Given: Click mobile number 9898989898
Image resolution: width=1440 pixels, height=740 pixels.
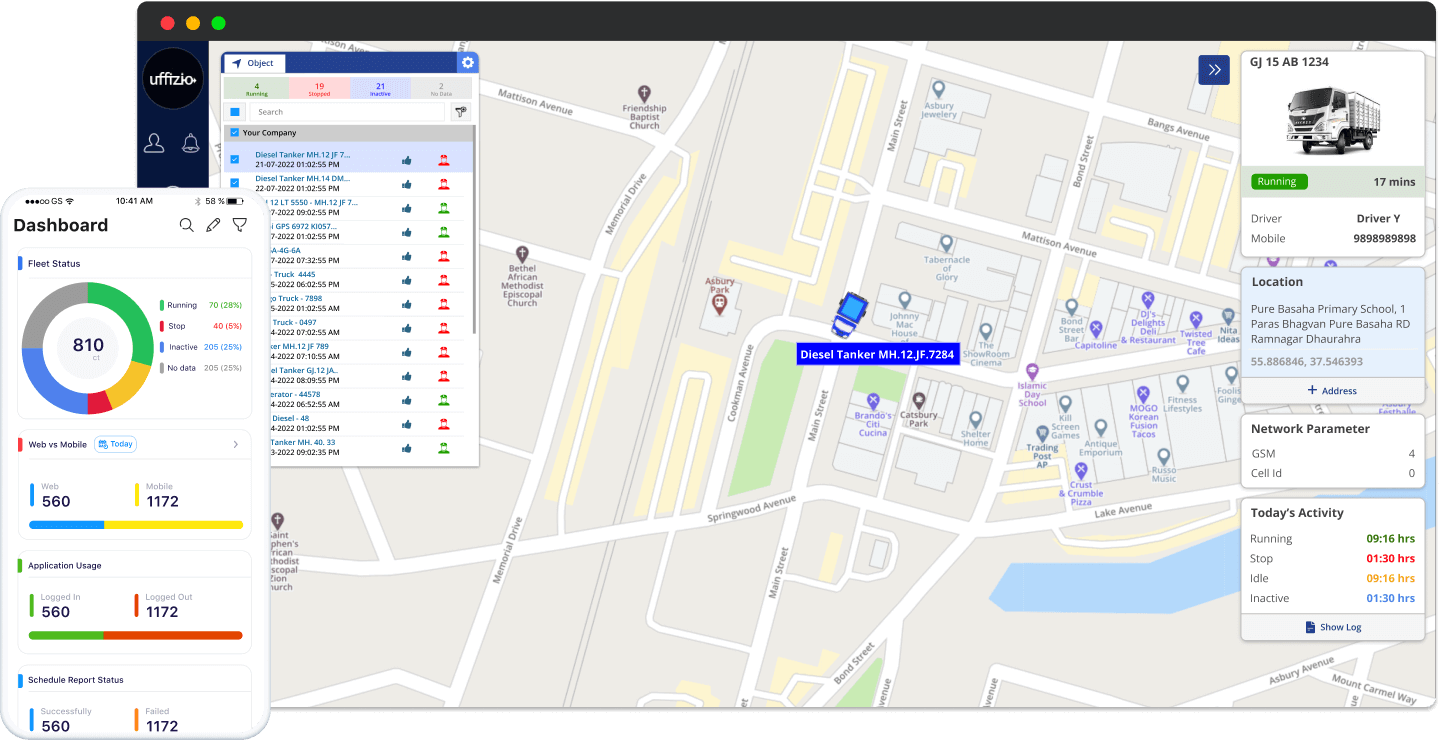Looking at the screenshot, I should [x=1384, y=238].
